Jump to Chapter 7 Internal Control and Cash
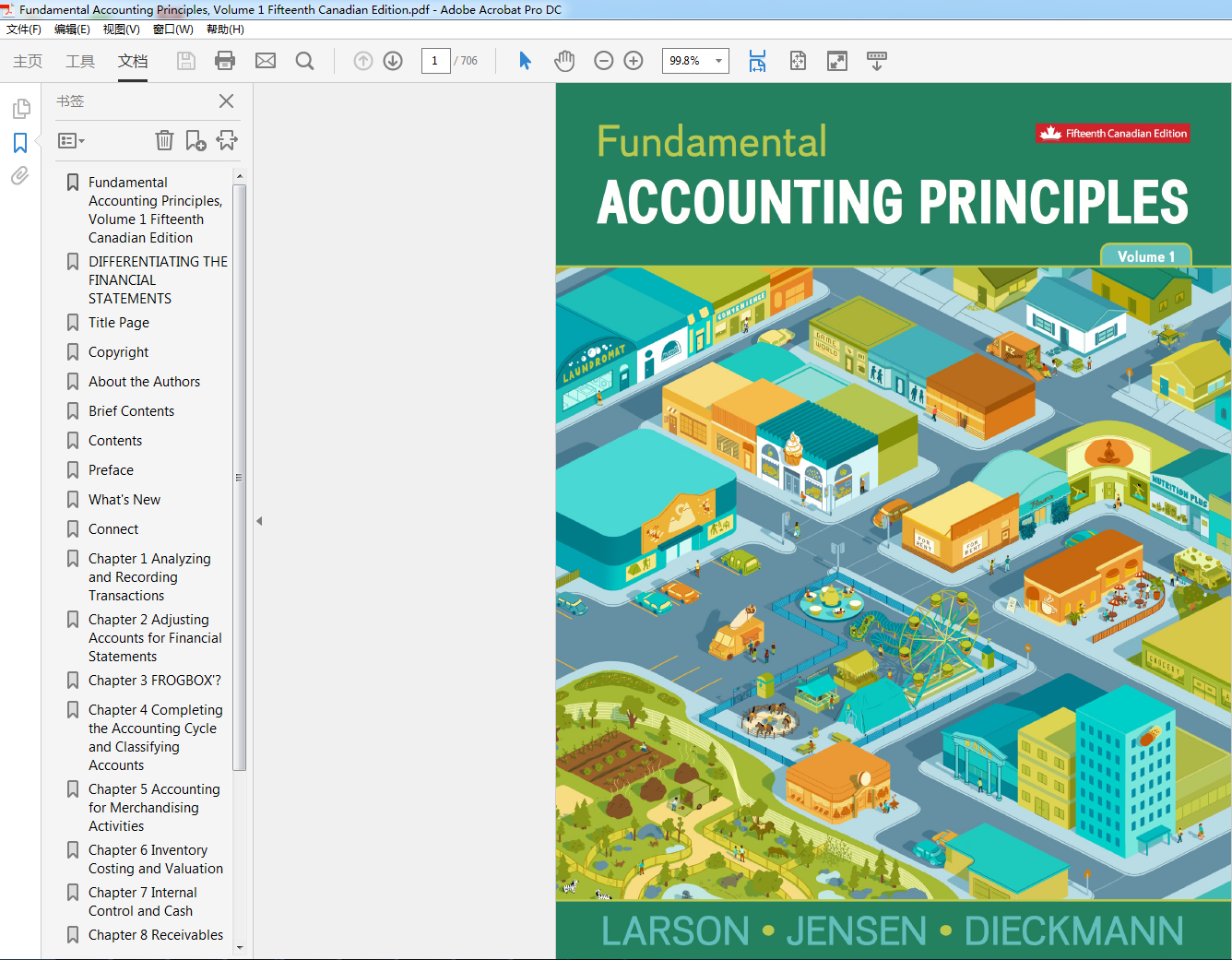 point(142,902)
